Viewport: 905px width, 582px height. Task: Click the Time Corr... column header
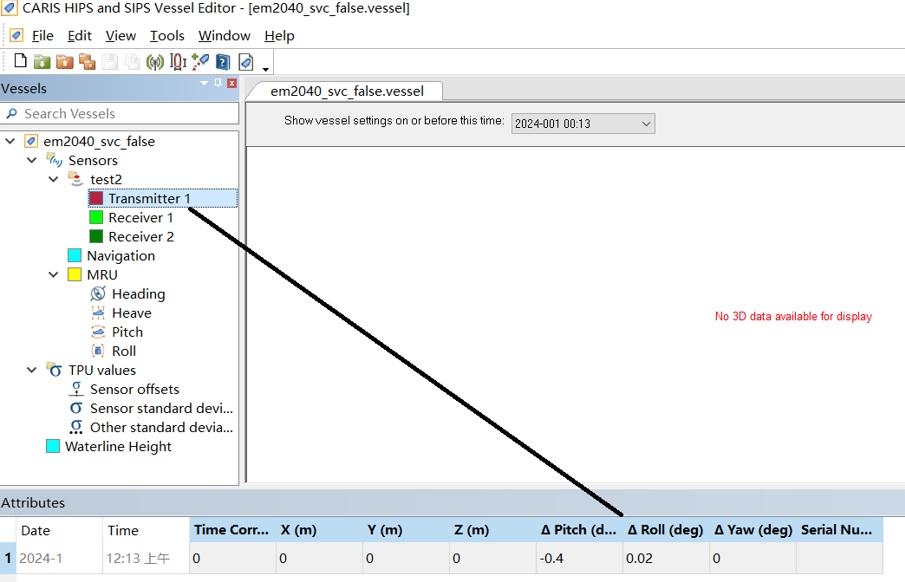[233, 530]
